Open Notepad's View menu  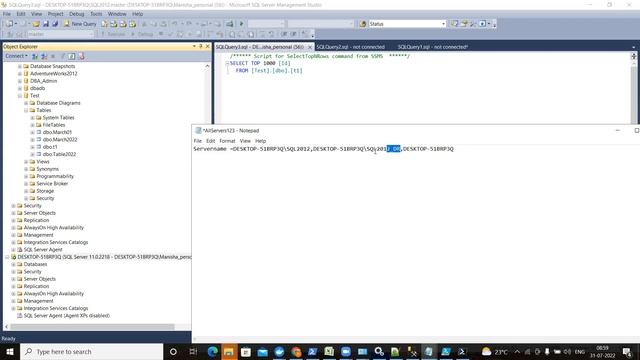pyautogui.click(x=245, y=141)
